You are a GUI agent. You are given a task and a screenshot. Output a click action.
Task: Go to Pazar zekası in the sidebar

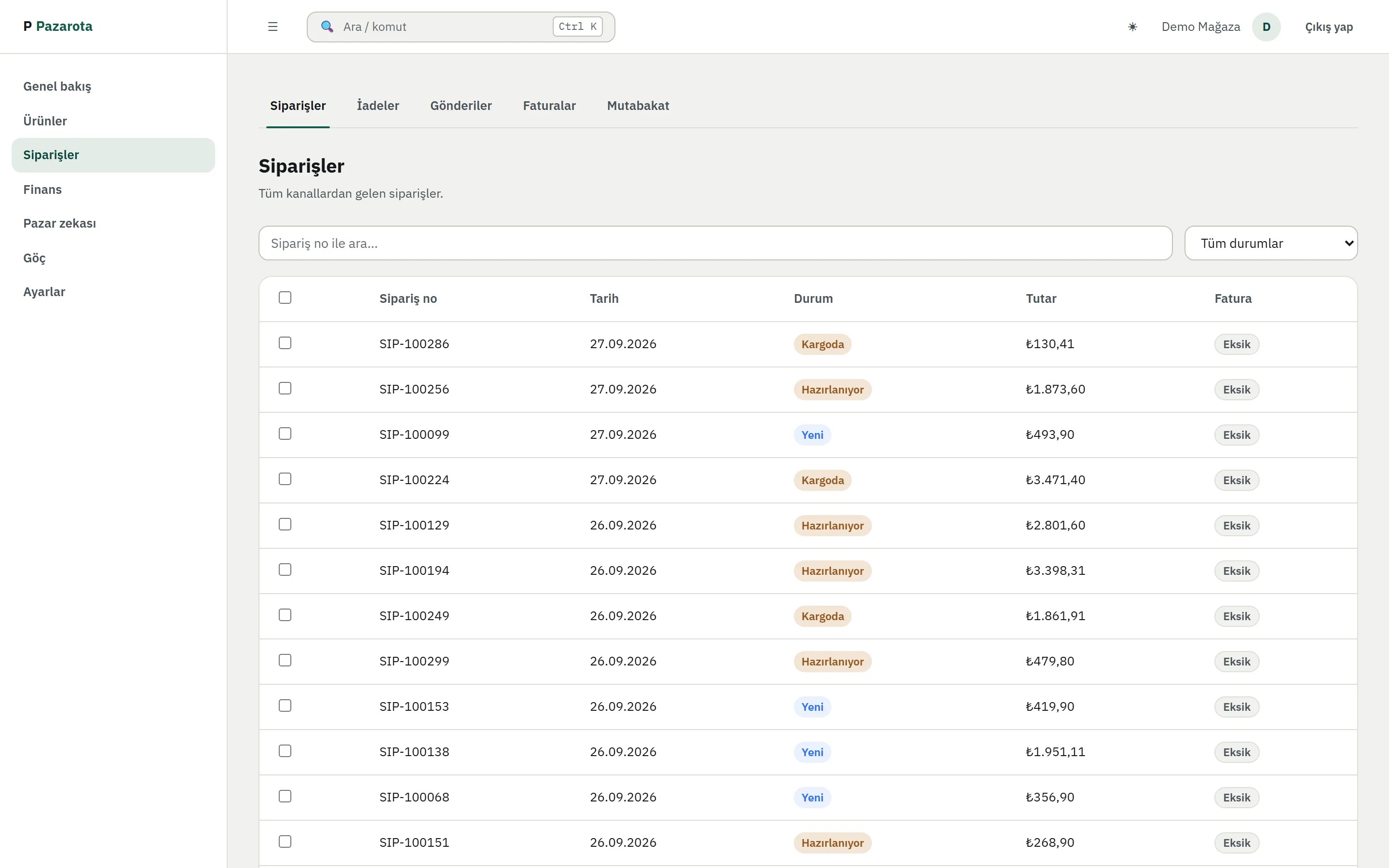click(113, 223)
